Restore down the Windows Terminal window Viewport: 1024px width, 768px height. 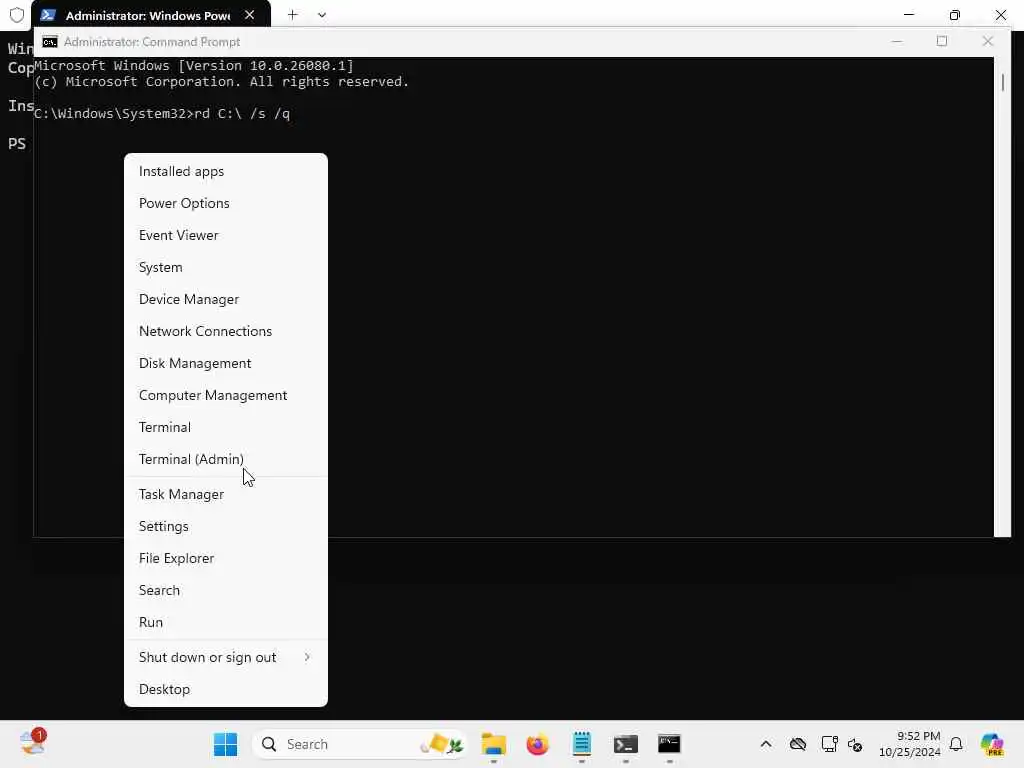(x=955, y=14)
